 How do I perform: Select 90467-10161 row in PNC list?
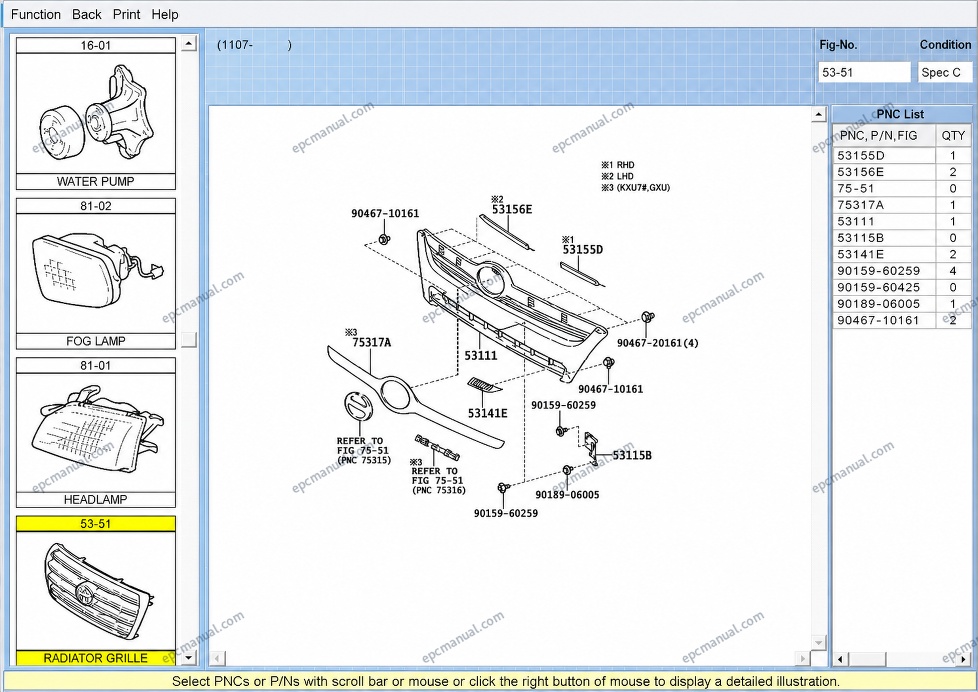click(x=902, y=320)
